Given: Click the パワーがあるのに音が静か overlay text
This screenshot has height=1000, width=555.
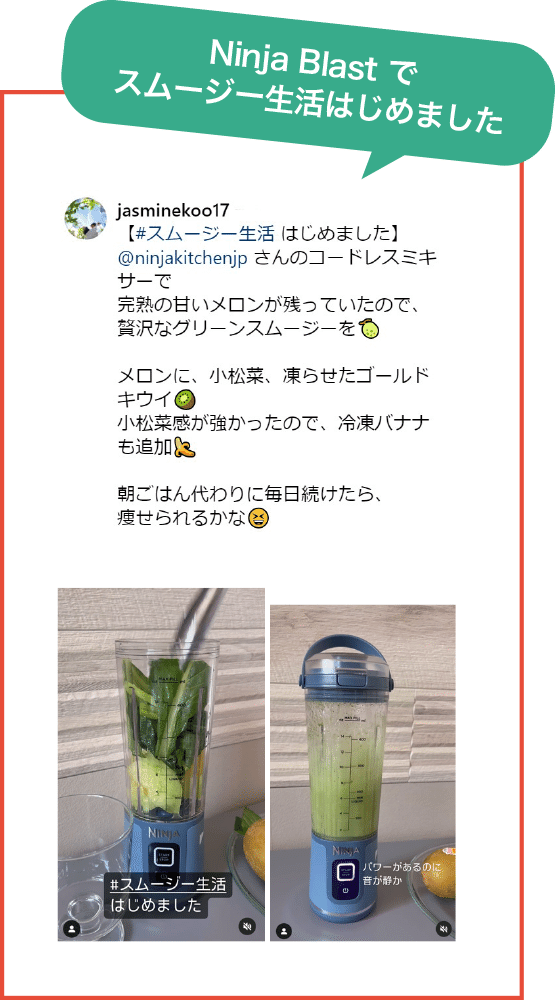Looking at the screenshot, I should click(392, 873).
